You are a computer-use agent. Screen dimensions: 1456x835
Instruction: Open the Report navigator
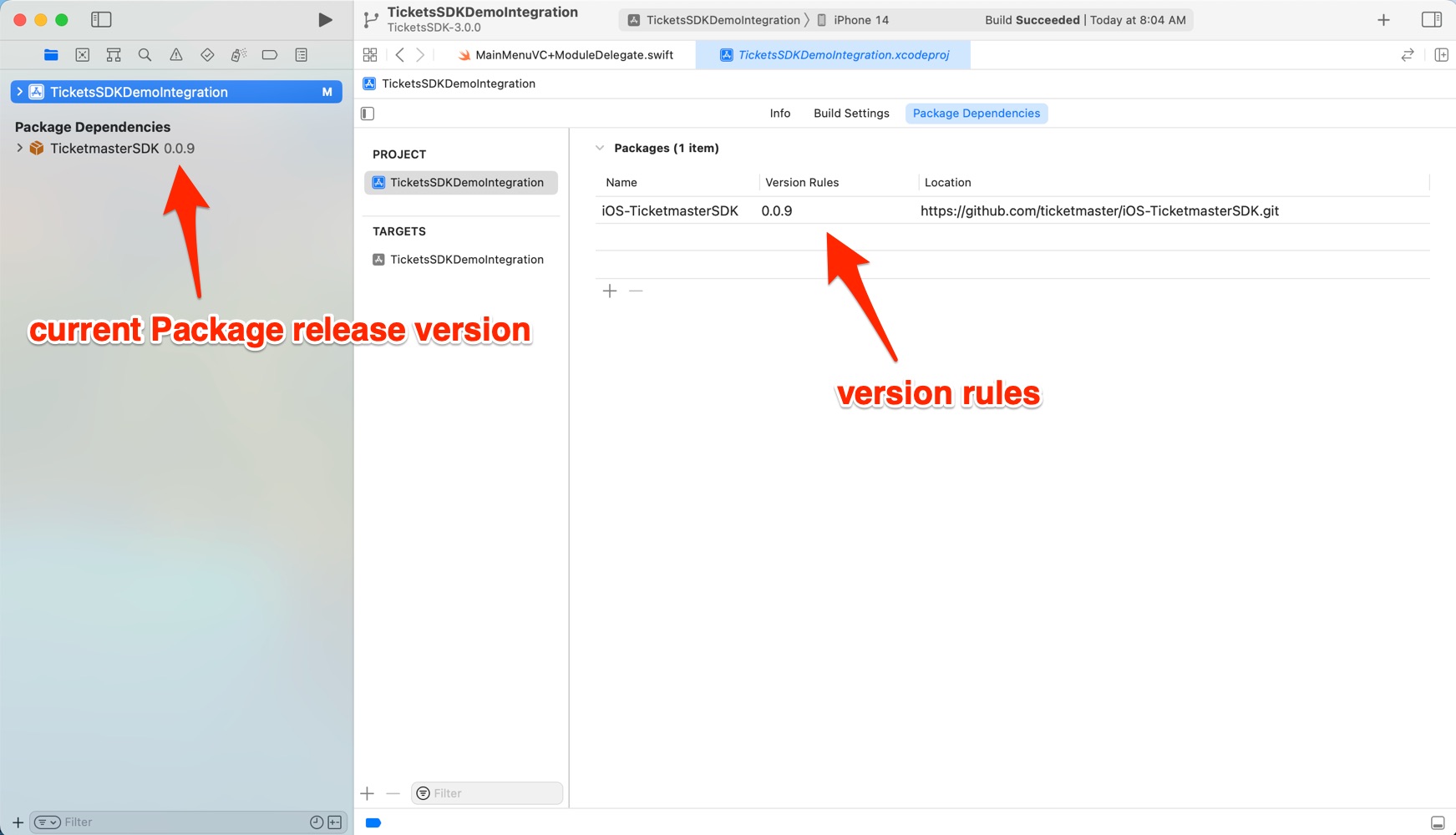(302, 55)
